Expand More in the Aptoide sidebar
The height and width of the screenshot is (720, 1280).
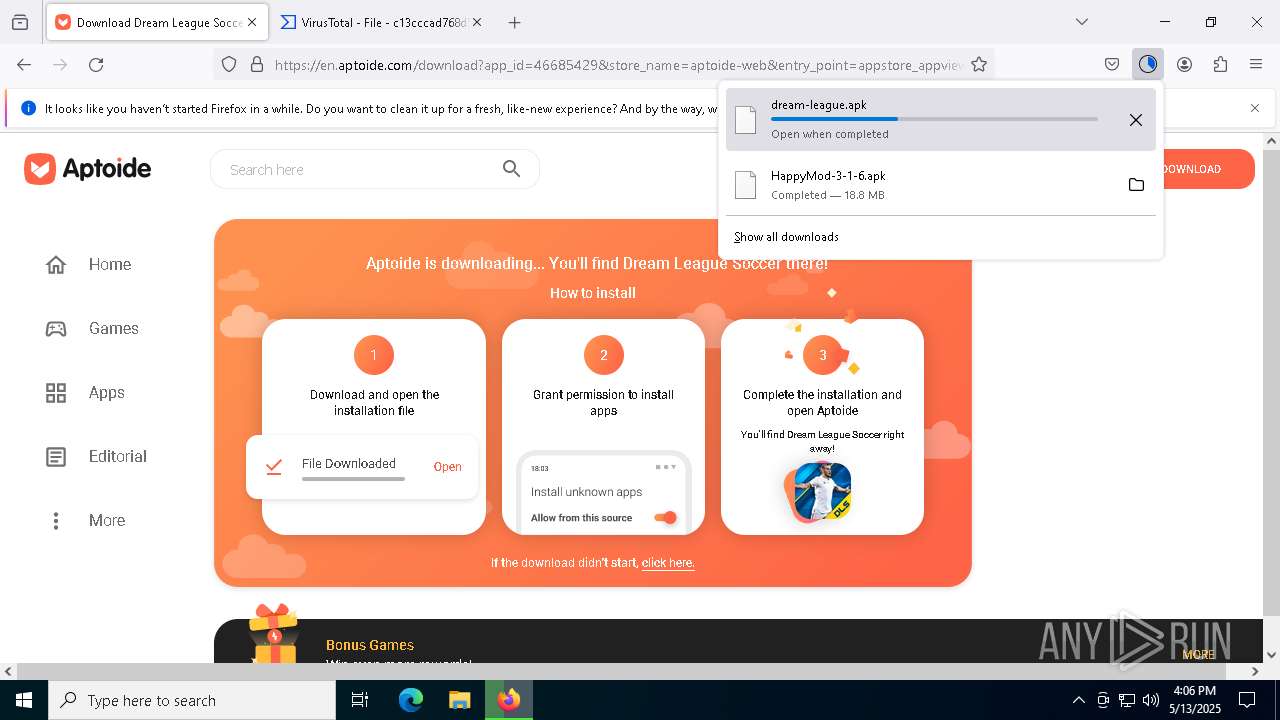[86, 520]
